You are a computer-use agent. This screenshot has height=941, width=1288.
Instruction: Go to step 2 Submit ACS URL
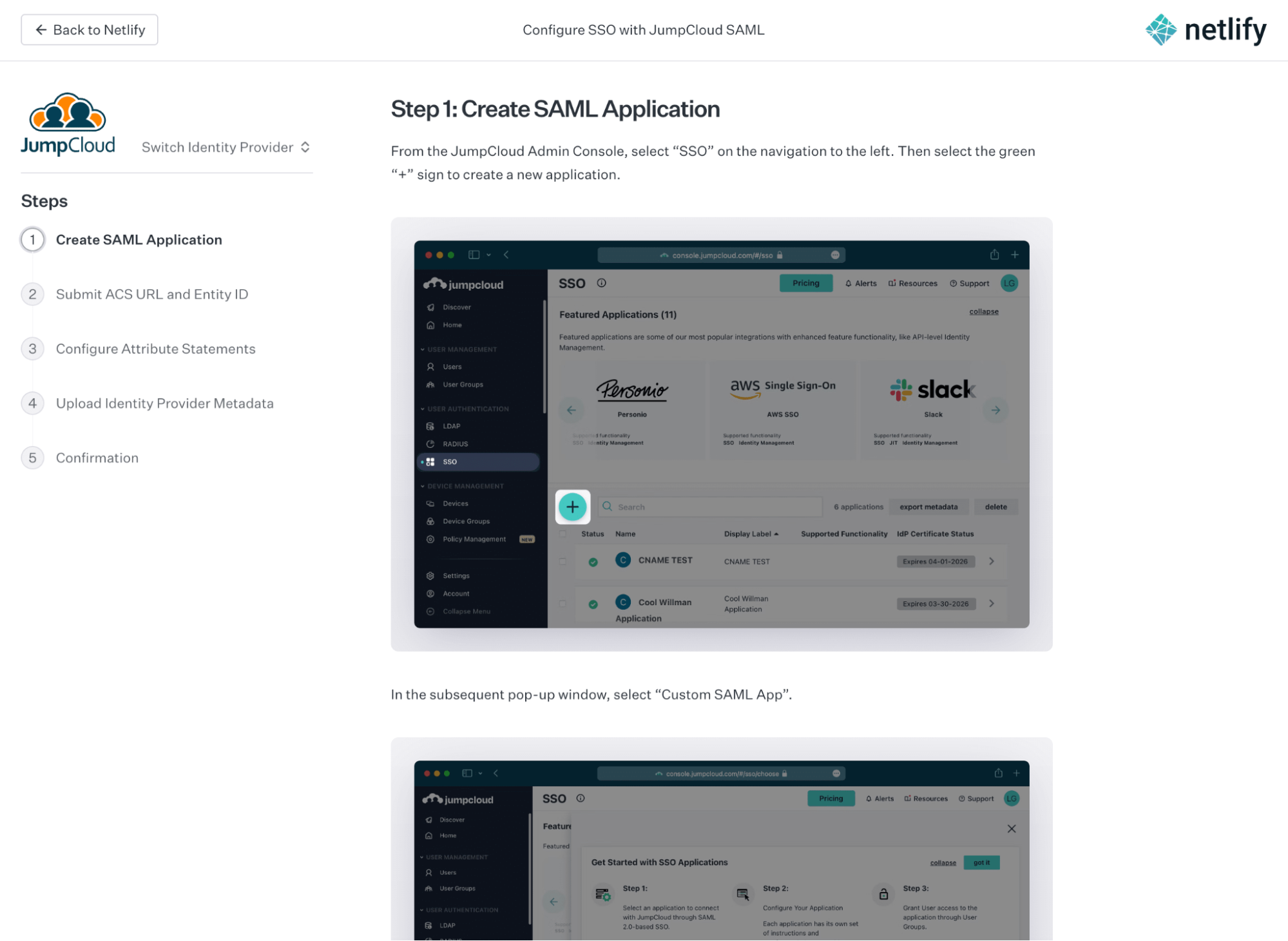point(151,294)
